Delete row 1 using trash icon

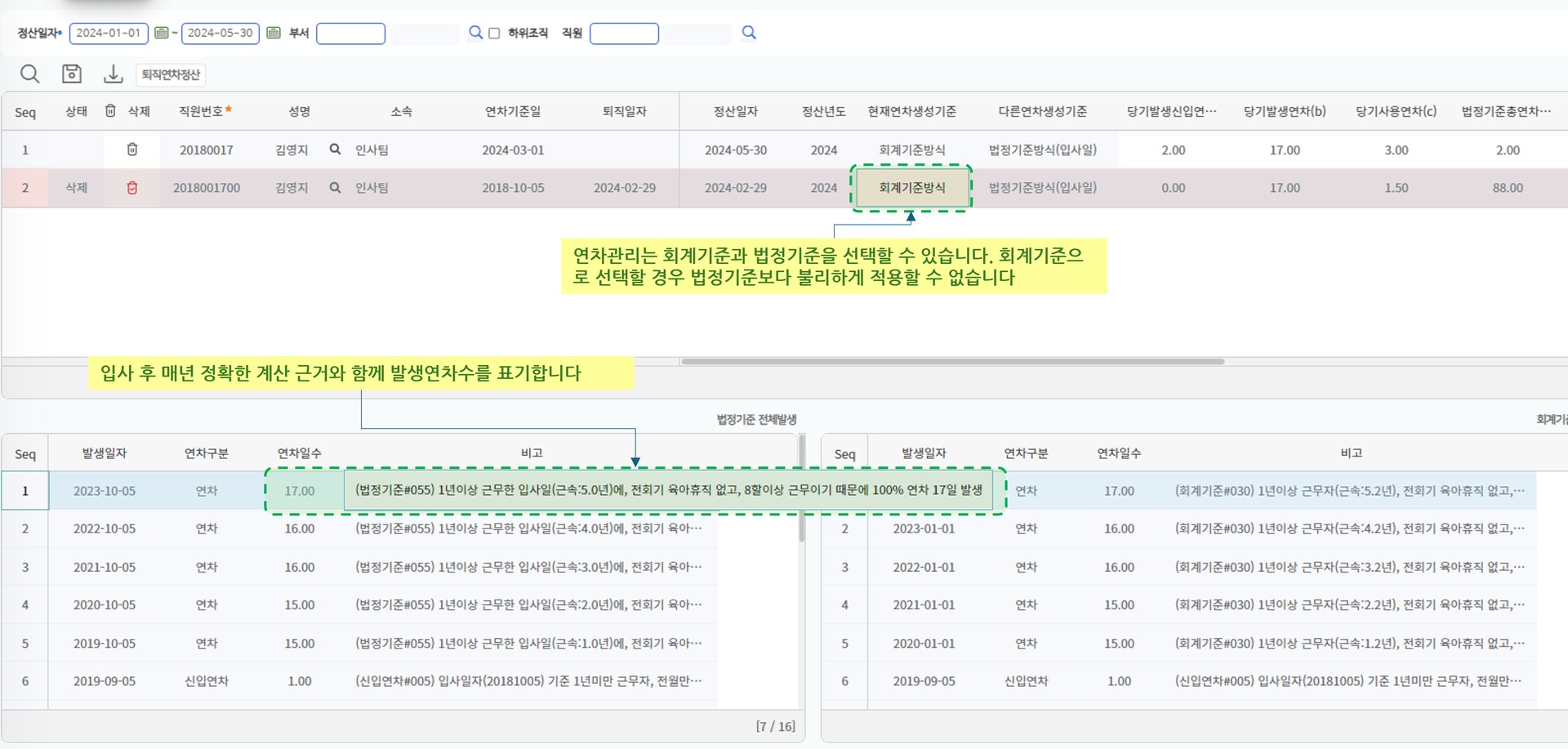click(131, 149)
